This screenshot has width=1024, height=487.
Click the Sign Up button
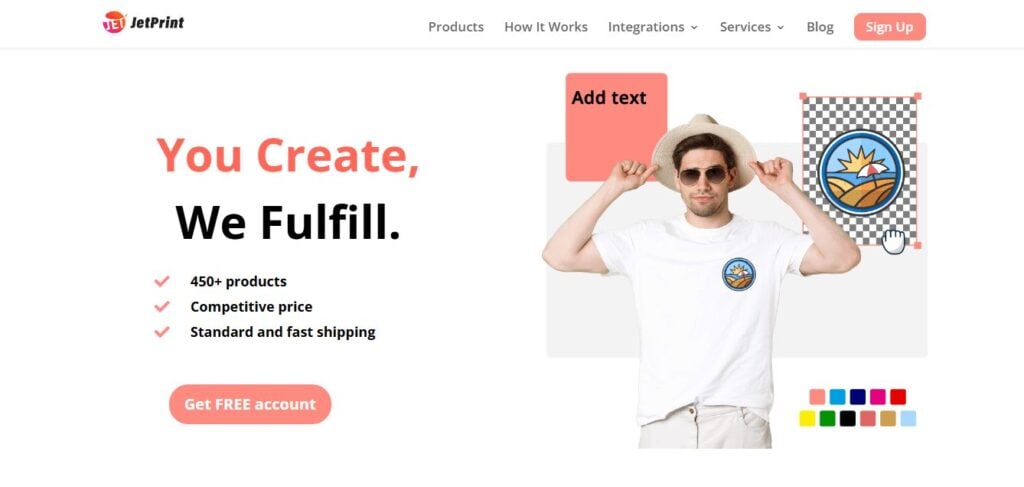coord(889,27)
